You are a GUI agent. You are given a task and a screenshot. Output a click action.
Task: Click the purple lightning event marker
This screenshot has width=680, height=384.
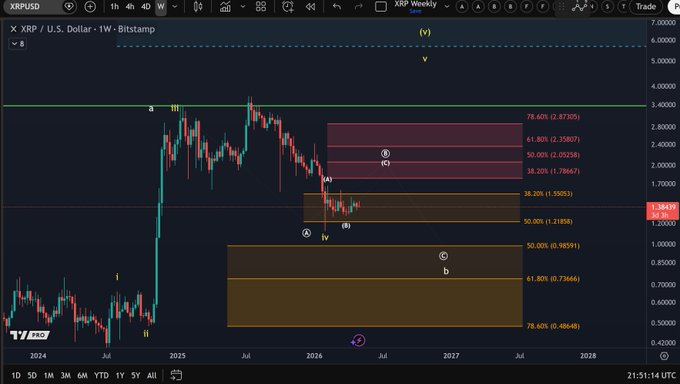[x=358, y=341]
